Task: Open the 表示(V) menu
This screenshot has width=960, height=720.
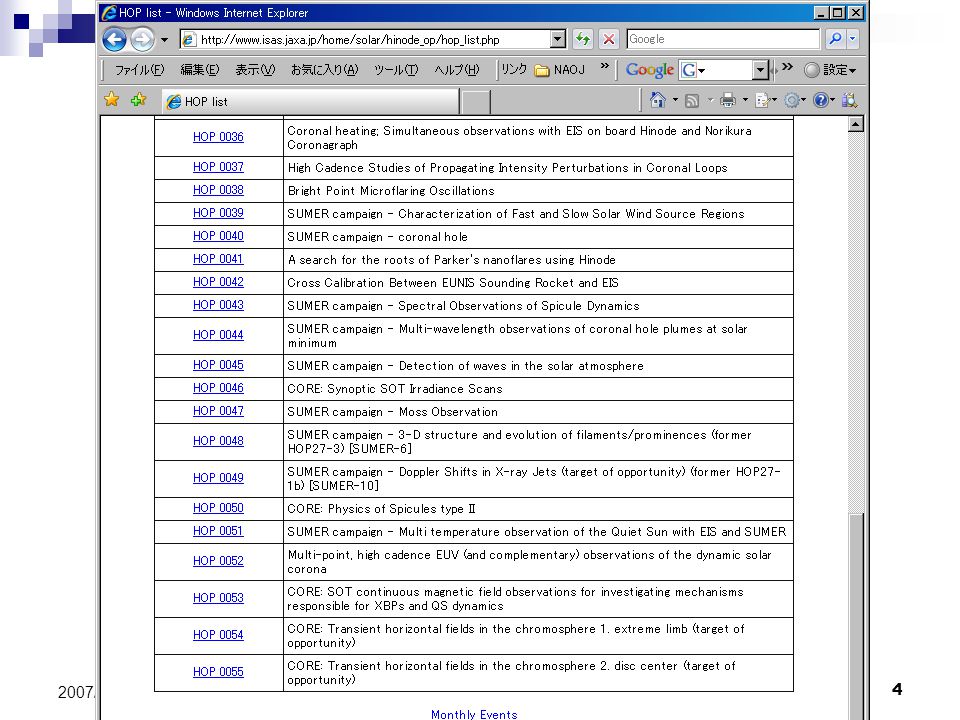Action: pyautogui.click(x=255, y=70)
